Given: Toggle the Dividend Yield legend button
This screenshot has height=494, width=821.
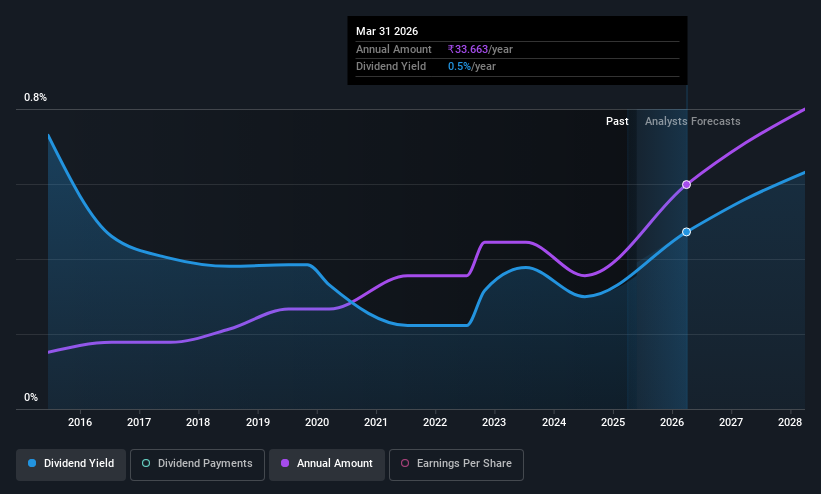Looking at the screenshot, I should pos(71,464).
